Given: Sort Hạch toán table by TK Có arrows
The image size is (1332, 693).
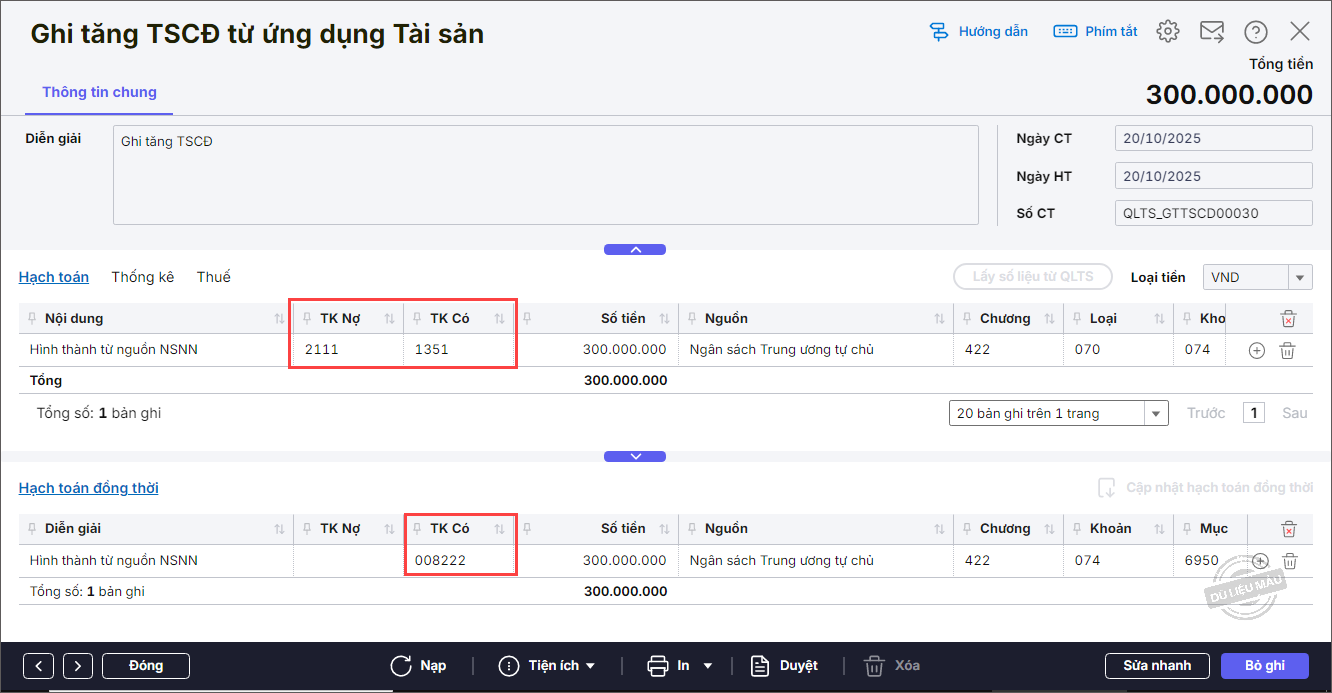Looking at the screenshot, I should 499,319.
